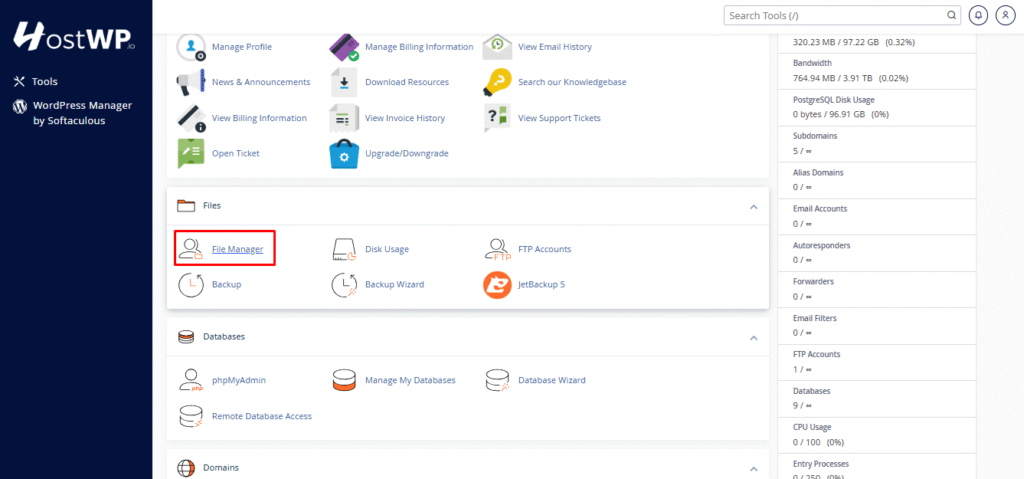This screenshot has height=479, width=1024.
Task: Collapse the Domains section
Action: point(753,468)
